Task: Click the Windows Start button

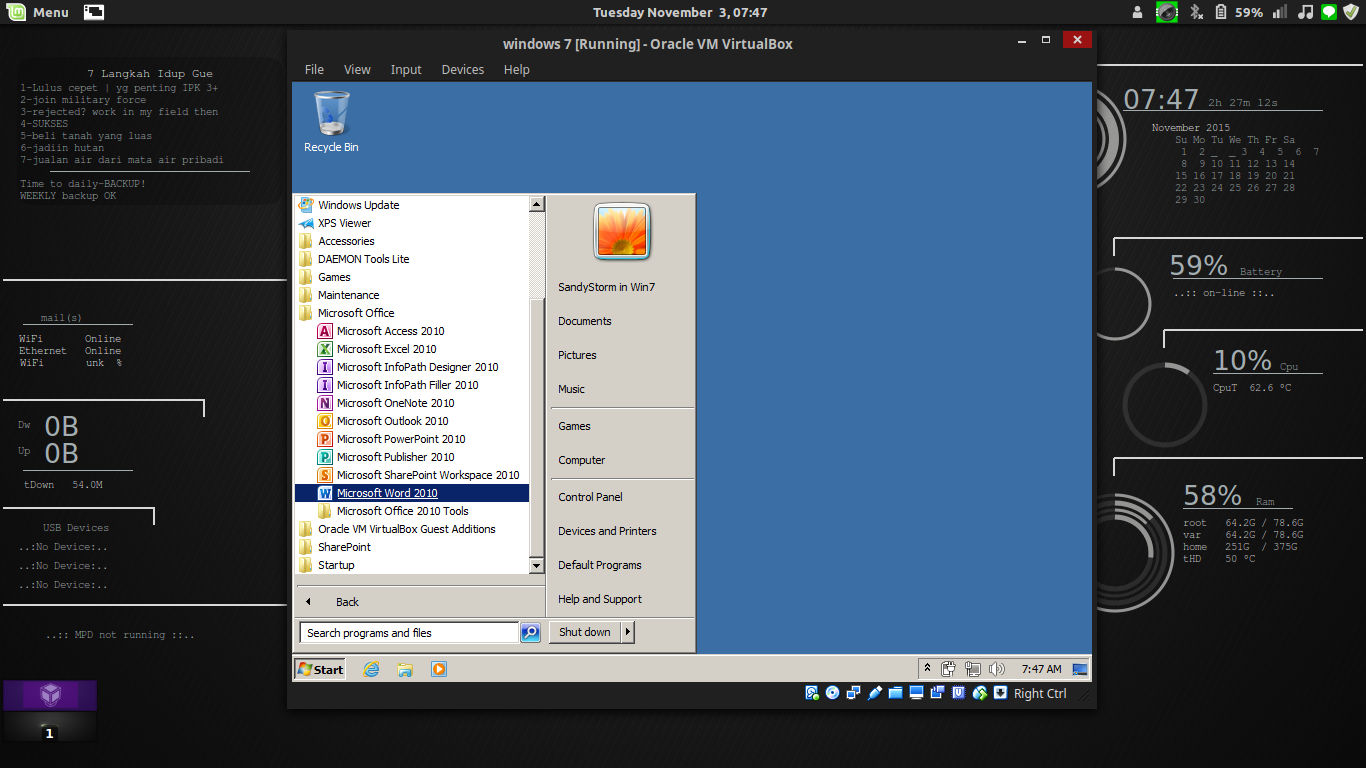Action: click(x=320, y=670)
